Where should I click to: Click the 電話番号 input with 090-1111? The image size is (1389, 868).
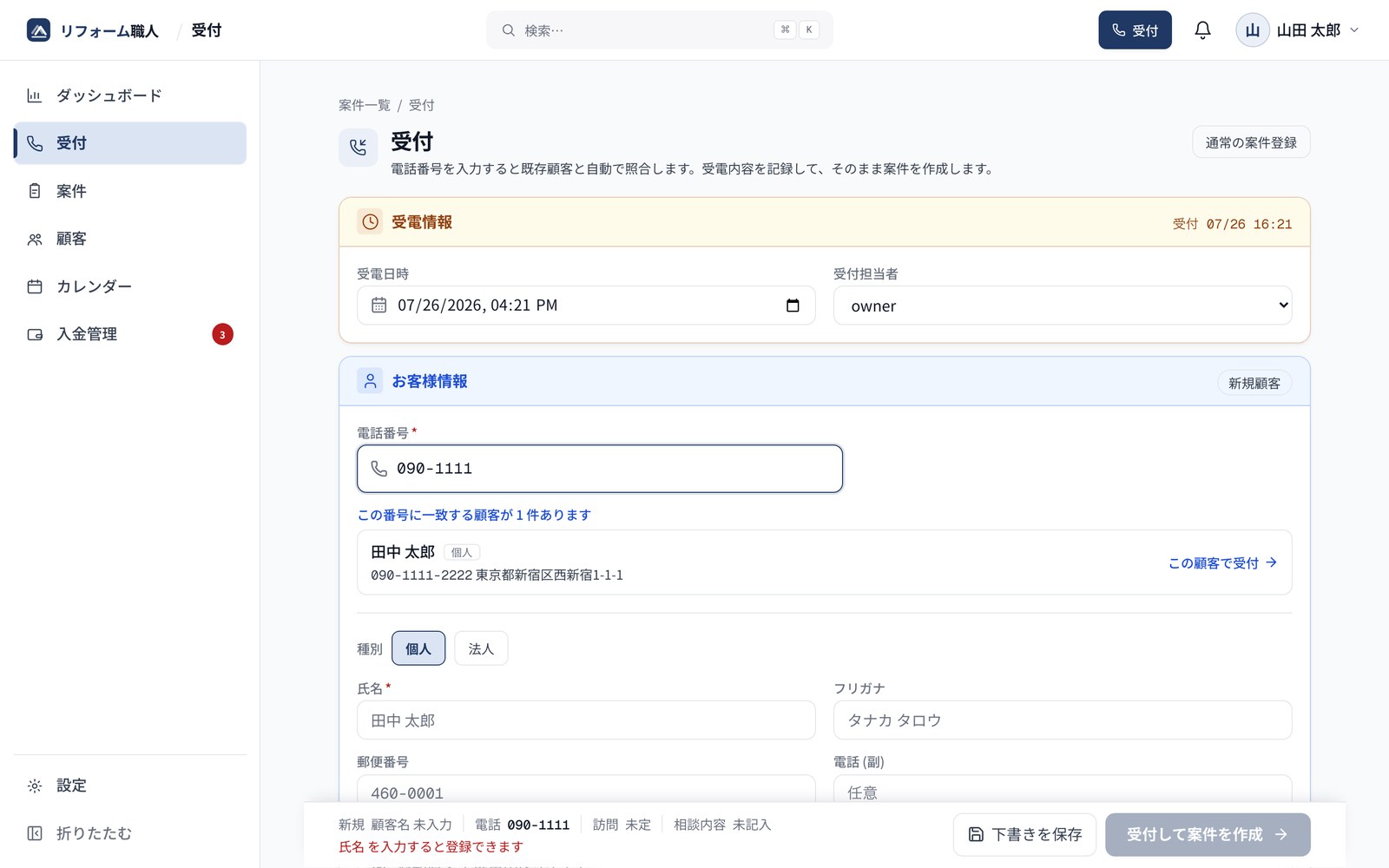600,469
